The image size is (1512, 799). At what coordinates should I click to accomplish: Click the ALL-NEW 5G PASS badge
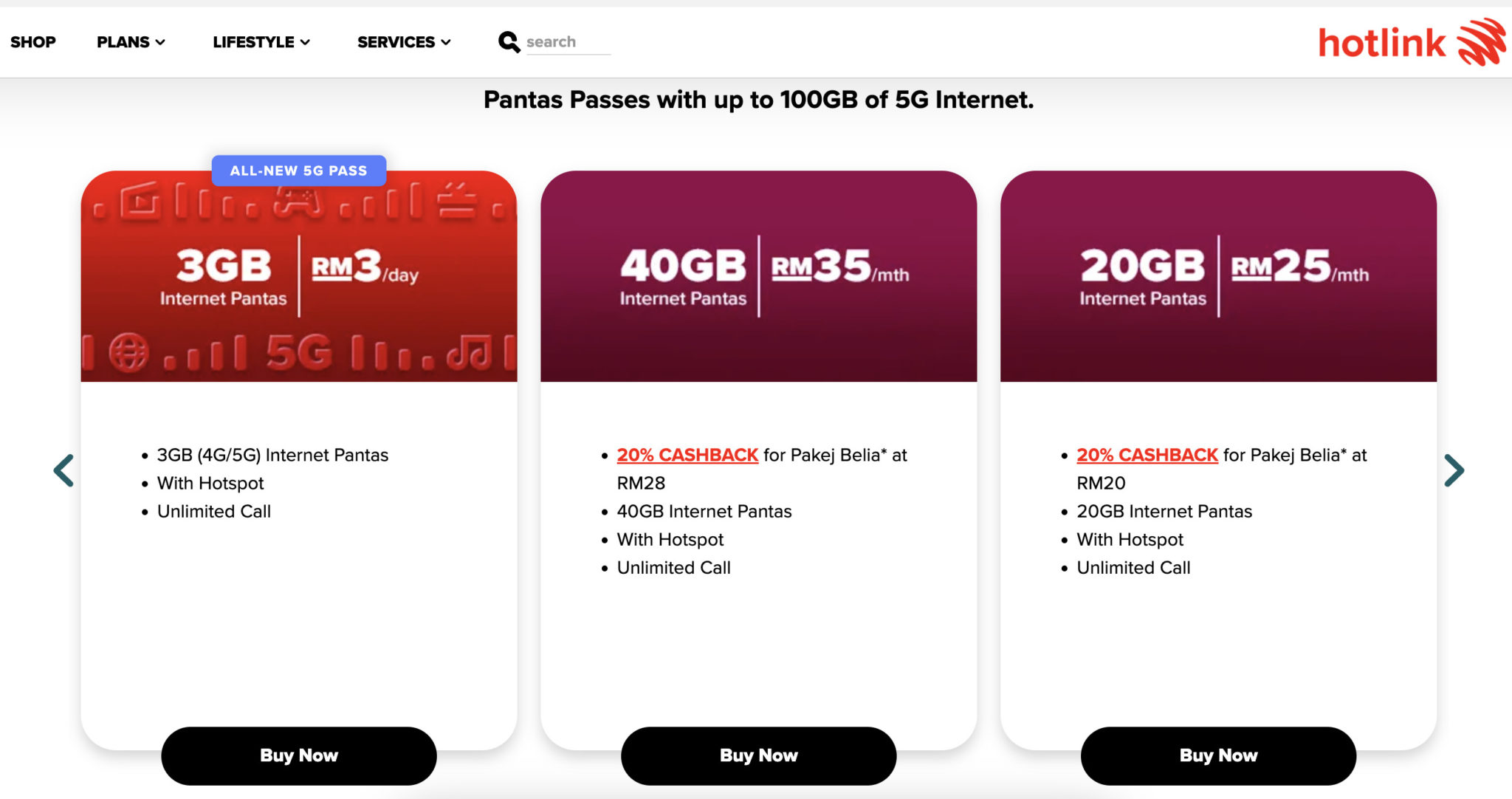(x=298, y=171)
